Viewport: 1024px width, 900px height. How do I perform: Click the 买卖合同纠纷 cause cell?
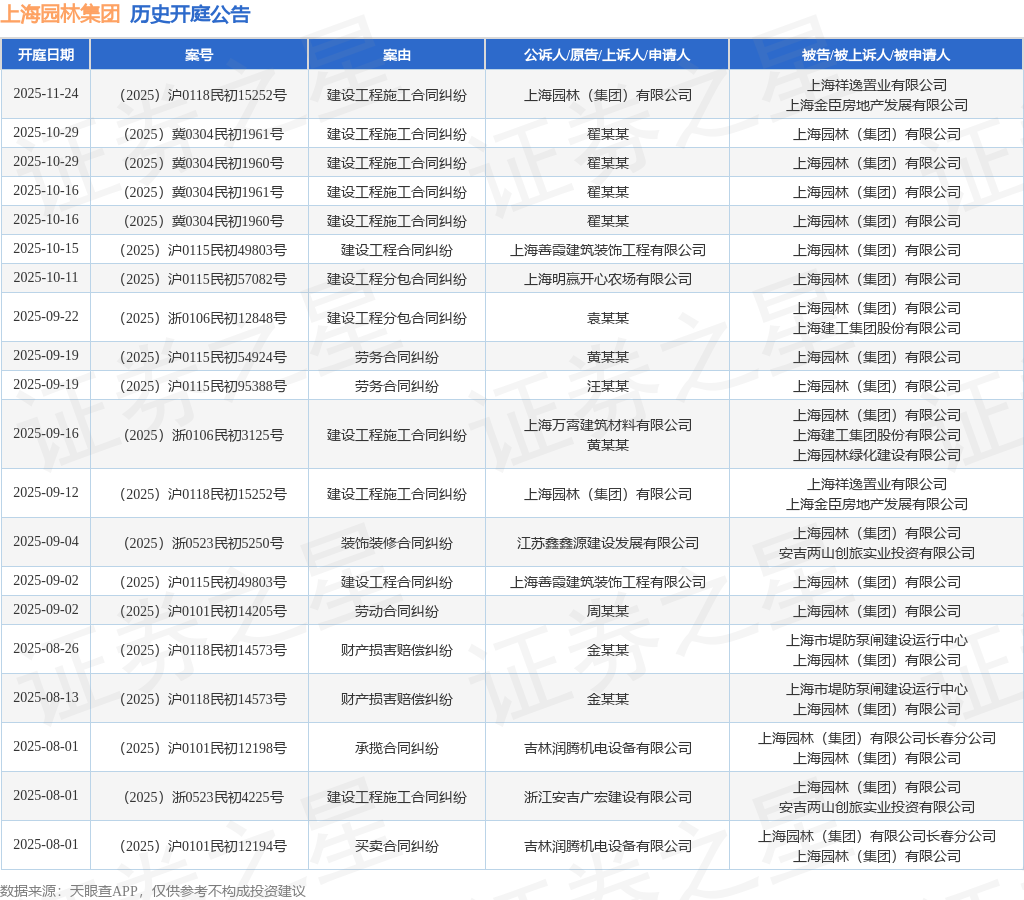click(396, 846)
